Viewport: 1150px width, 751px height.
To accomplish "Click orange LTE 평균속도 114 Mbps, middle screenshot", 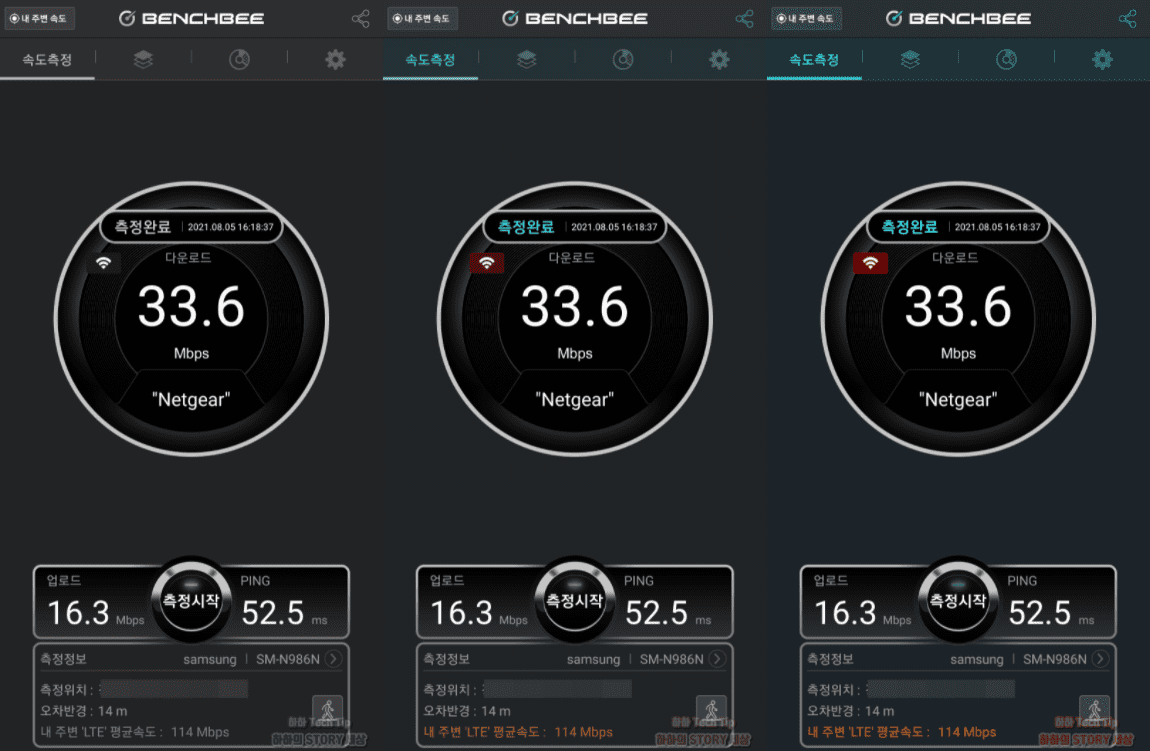I will pos(519,732).
